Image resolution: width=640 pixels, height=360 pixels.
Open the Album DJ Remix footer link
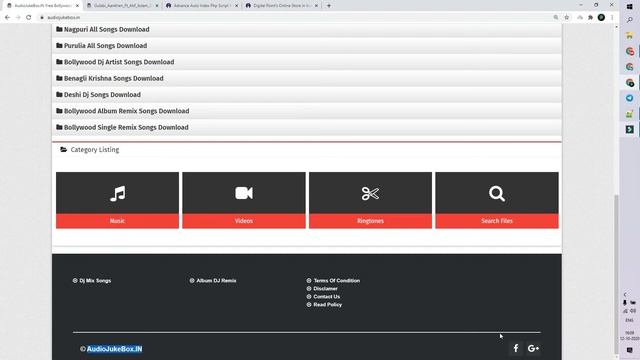click(216, 281)
